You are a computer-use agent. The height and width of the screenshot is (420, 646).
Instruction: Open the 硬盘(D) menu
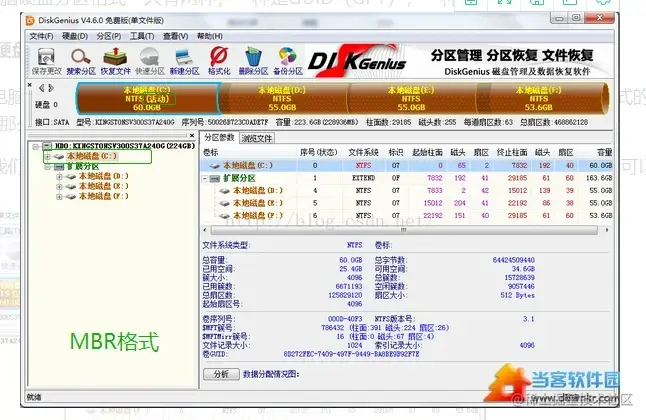tap(75, 36)
